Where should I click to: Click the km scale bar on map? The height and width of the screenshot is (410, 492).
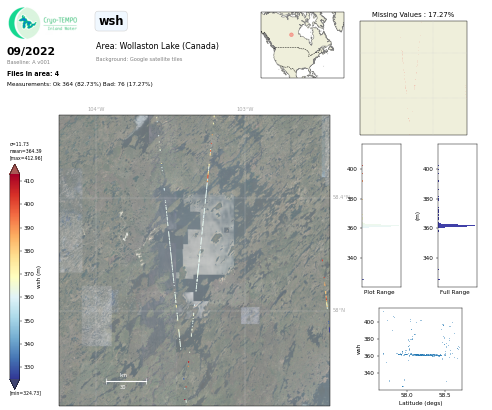[126, 381]
